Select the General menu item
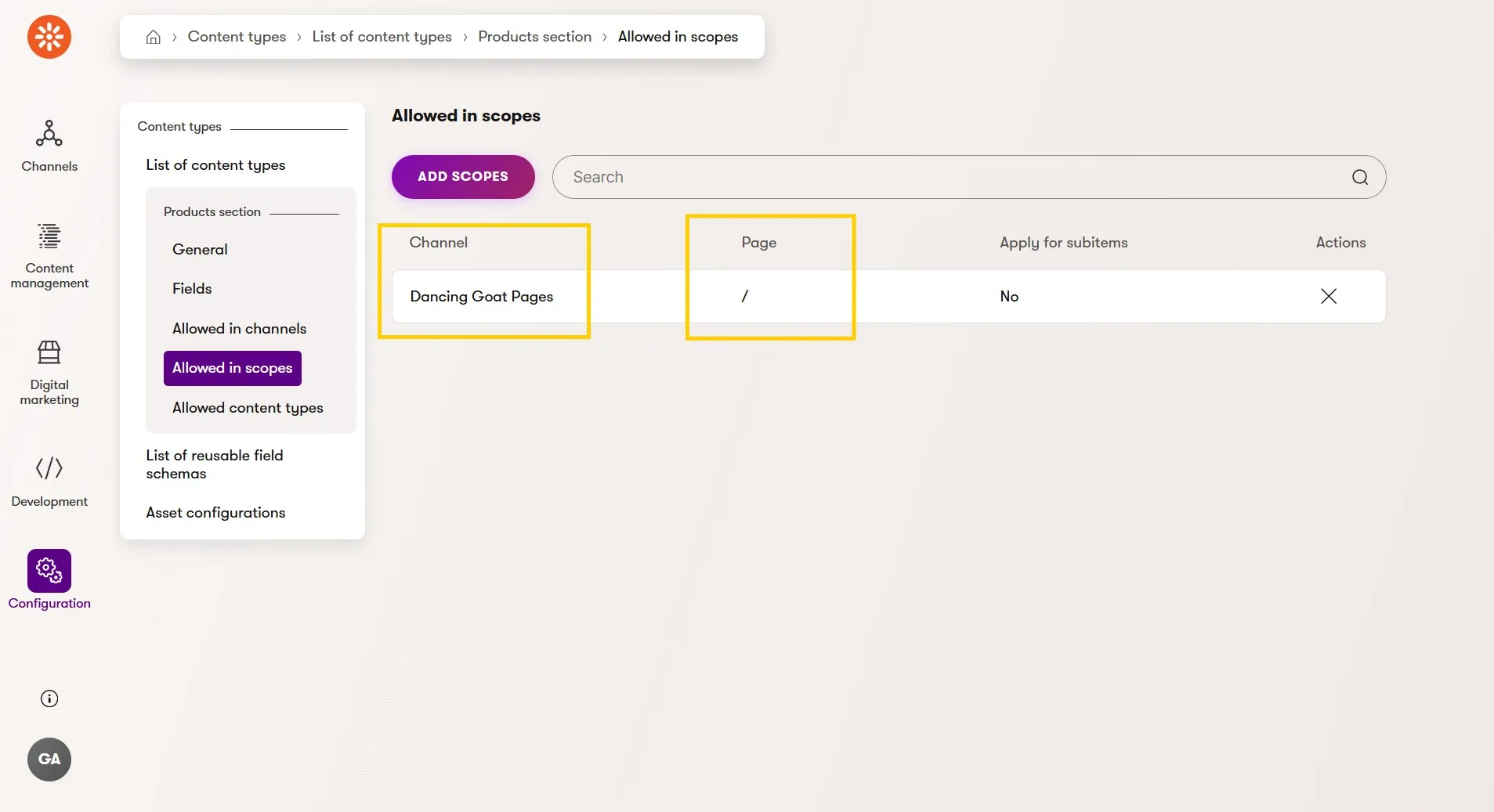Image resolution: width=1494 pixels, height=812 pixels. tap(200, 249)
